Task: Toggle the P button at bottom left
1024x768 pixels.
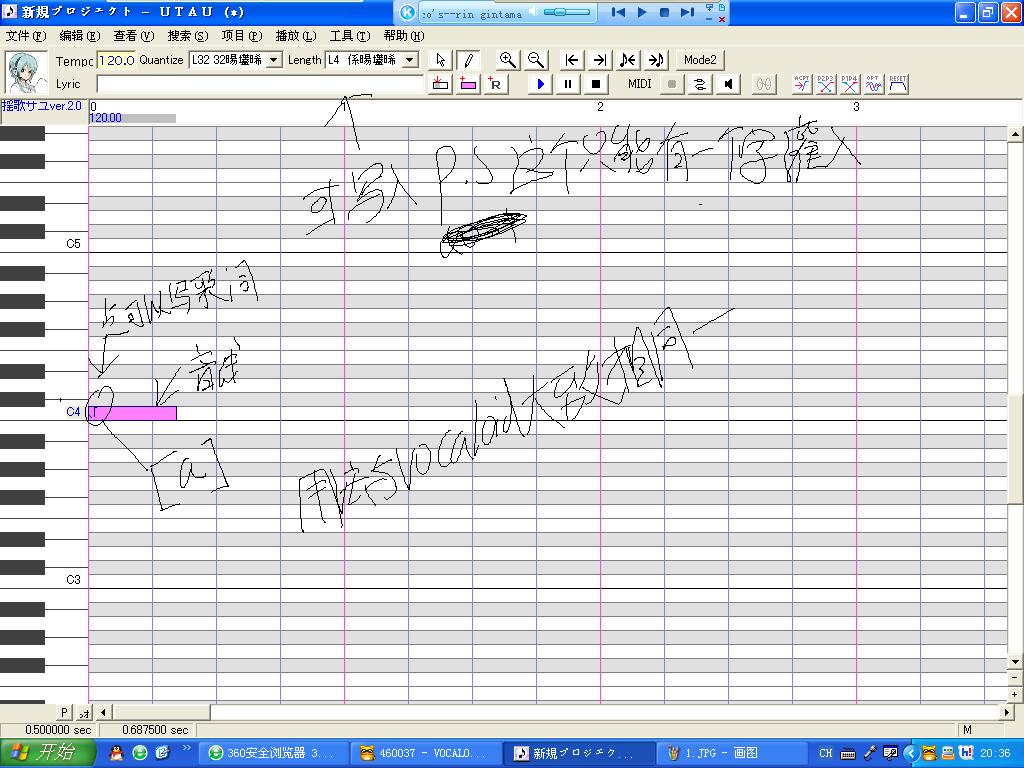Action: 64,712
